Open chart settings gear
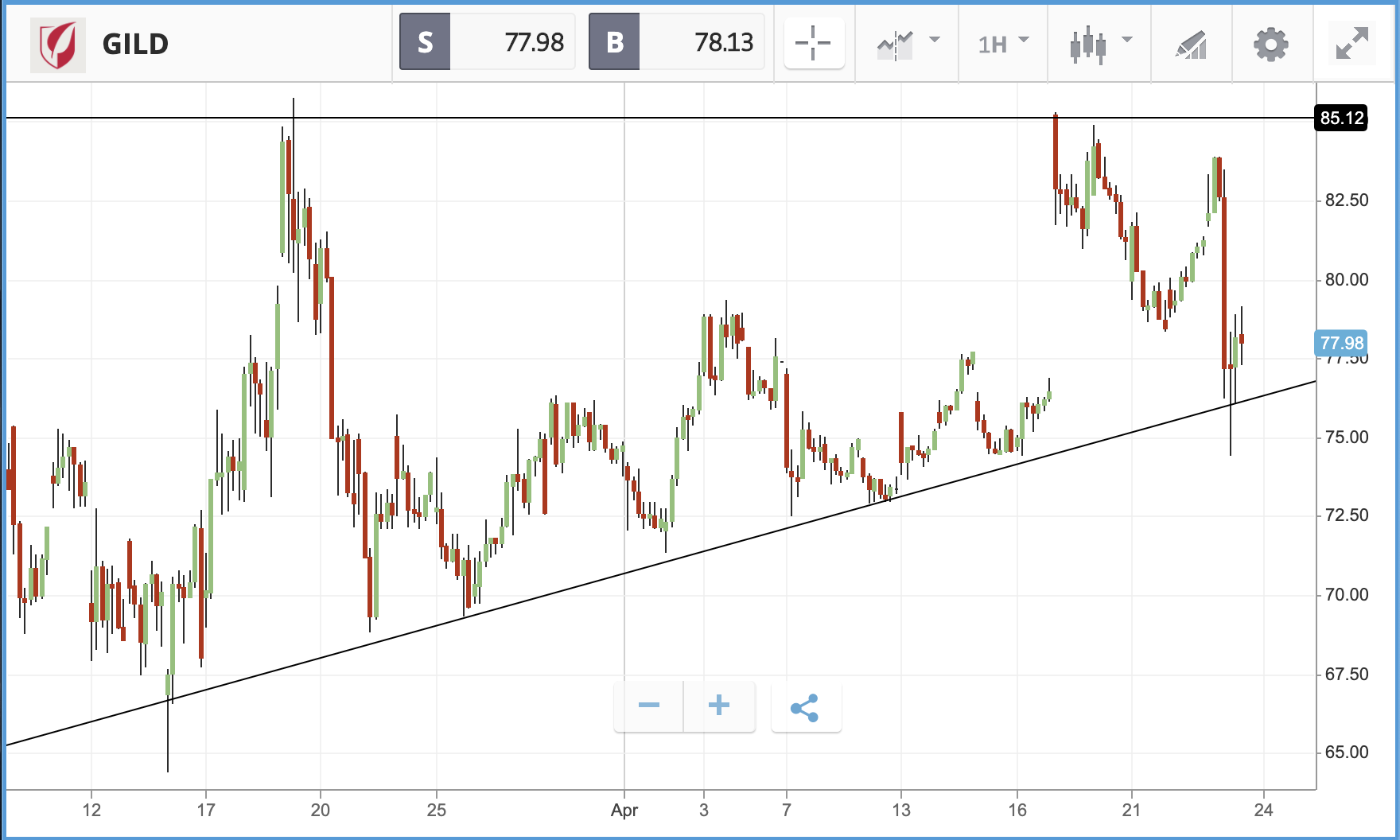 pyautogui.click(x=1271, y=45)
